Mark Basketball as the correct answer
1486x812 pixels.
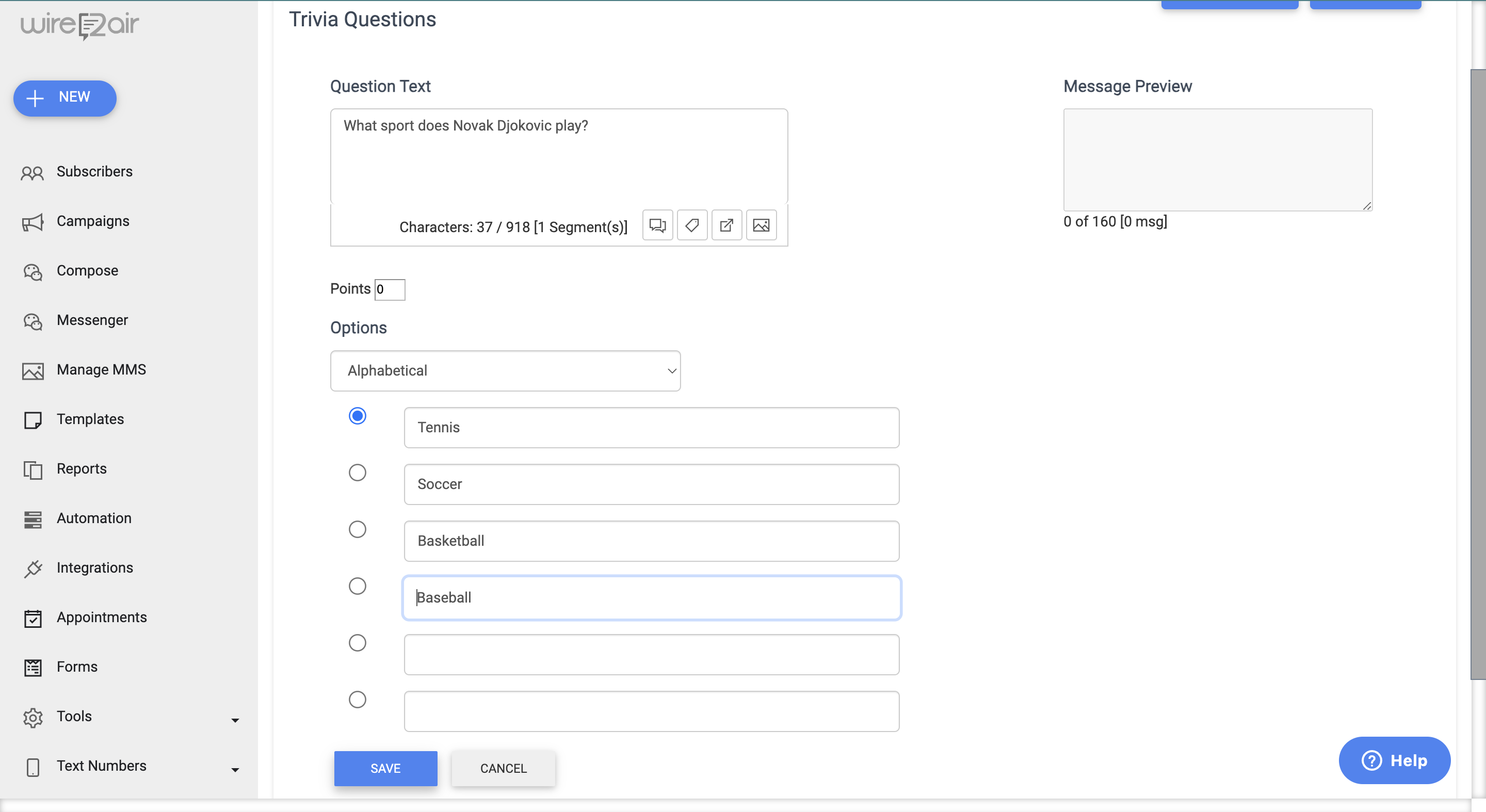tap(357, 529)
